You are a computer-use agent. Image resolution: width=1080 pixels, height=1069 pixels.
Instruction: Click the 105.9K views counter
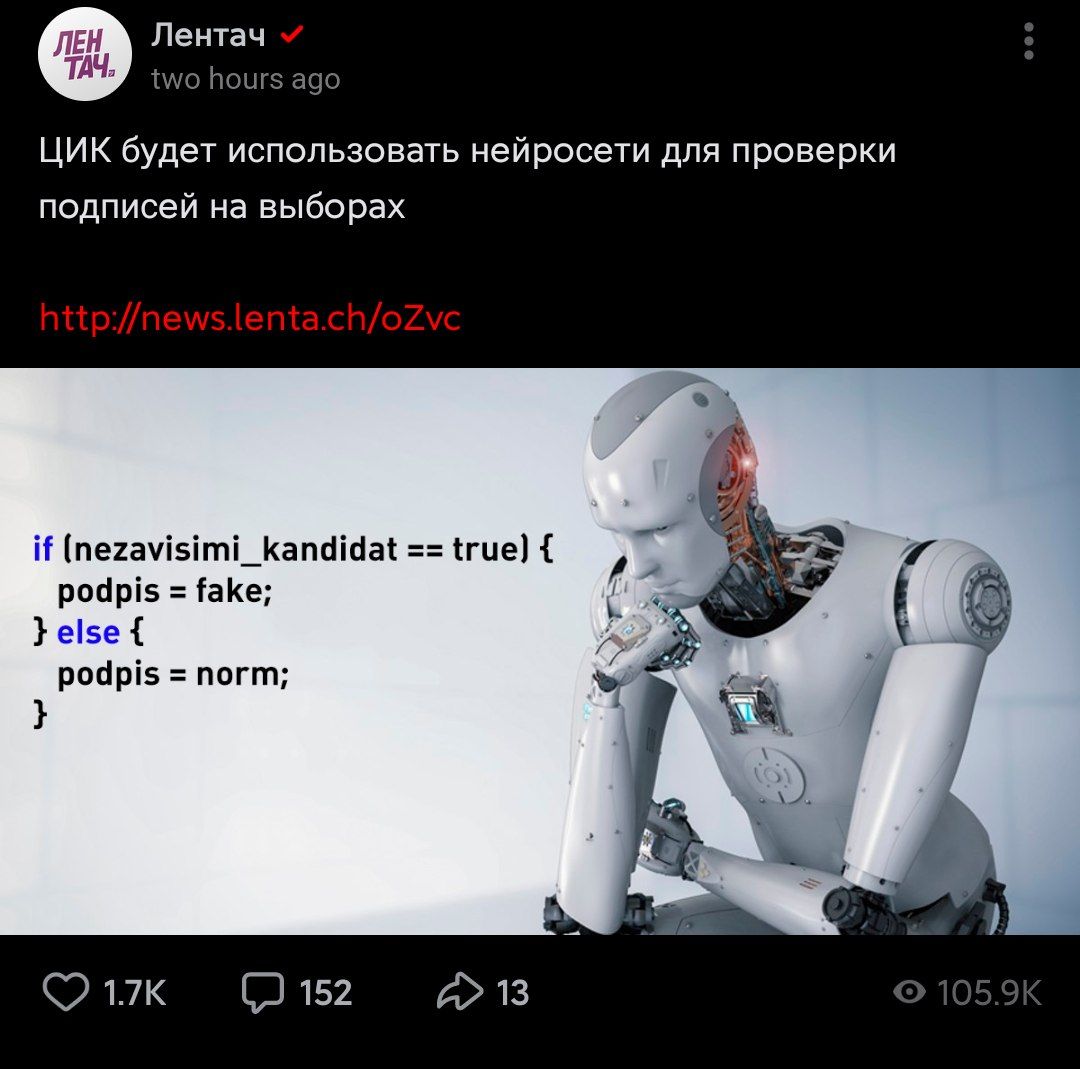tap(989, 993)
